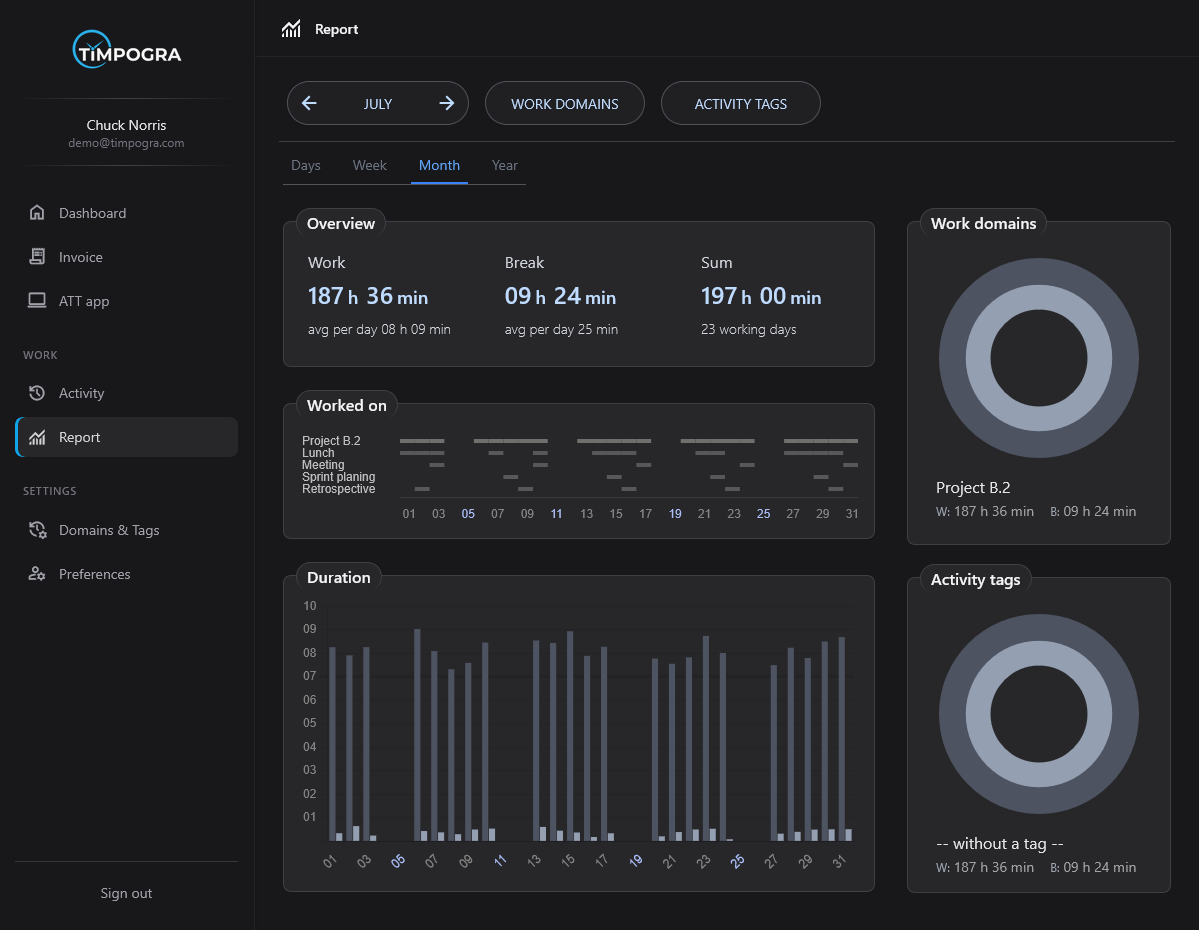Click Project B.2 legend under Work domains

tap(973, 487)
